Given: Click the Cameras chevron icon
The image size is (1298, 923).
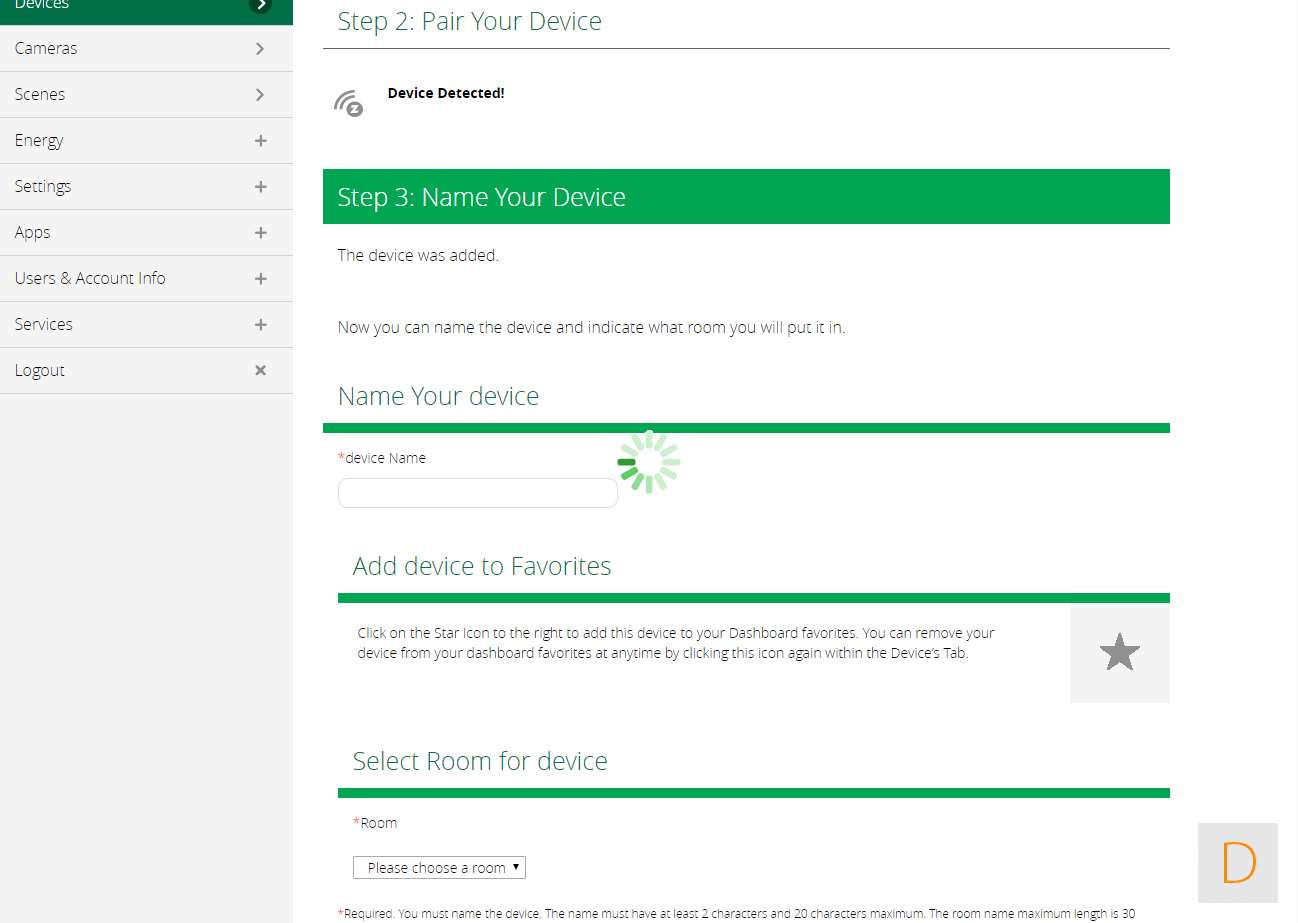Looking at the screenshot, I should (x=260, y=48).
